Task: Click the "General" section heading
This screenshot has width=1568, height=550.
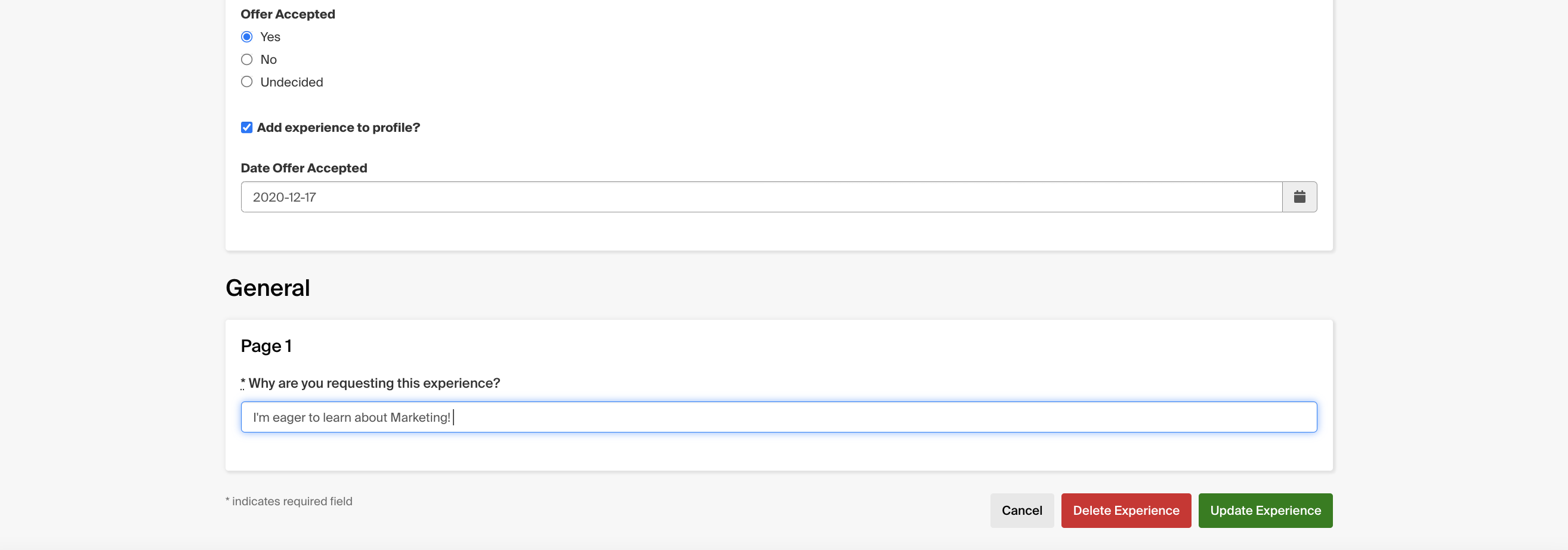Action: click(268, 288)
